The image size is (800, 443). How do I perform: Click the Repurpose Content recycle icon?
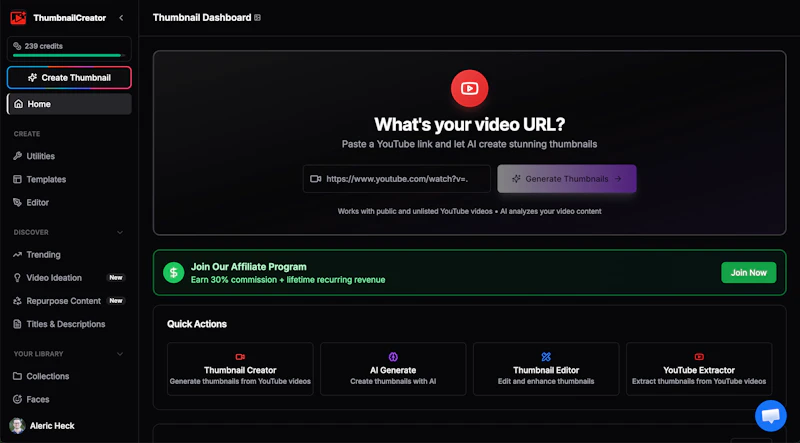coord(17,301)
